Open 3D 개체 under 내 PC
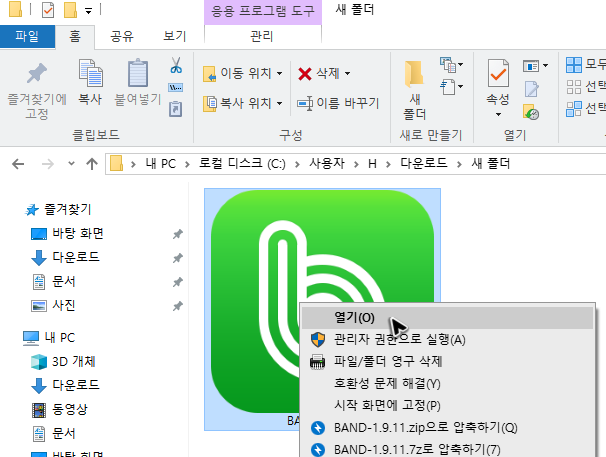This screenshot has height=457, width=606. point(73,362)
